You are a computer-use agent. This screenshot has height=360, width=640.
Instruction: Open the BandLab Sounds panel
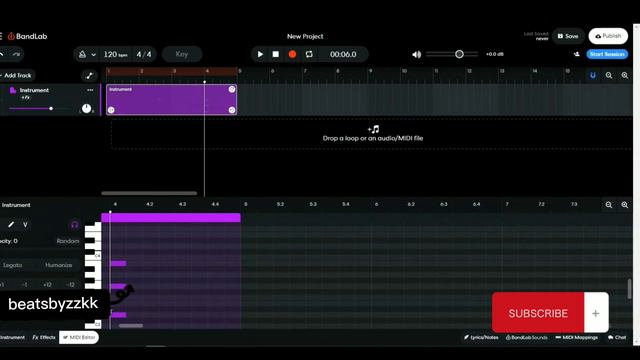coord(527,338)
